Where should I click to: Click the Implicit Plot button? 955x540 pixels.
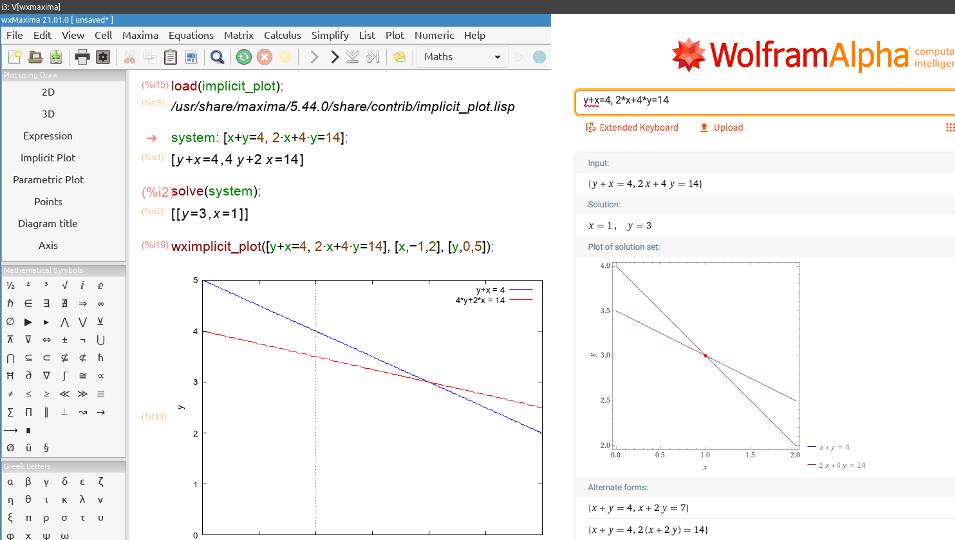(x=48, y=158)
